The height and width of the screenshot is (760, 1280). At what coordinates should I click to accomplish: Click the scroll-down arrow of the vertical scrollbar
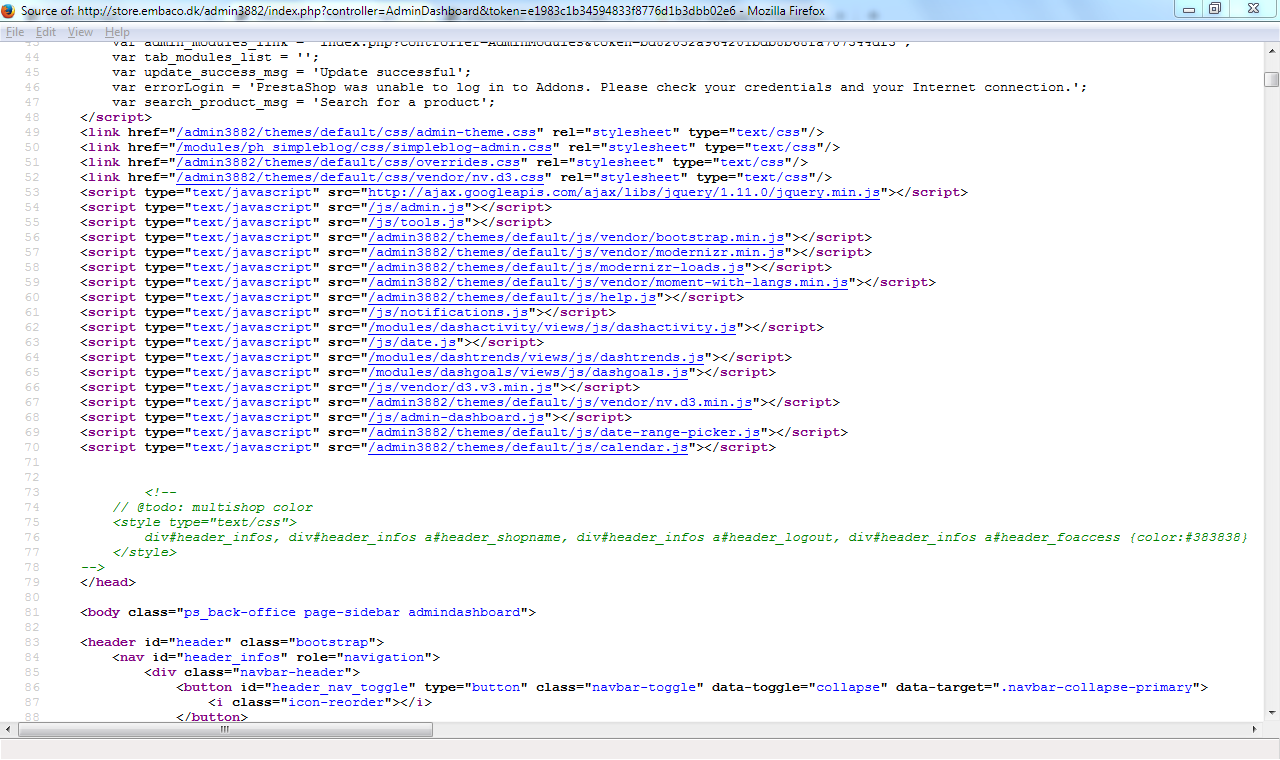1271,714
